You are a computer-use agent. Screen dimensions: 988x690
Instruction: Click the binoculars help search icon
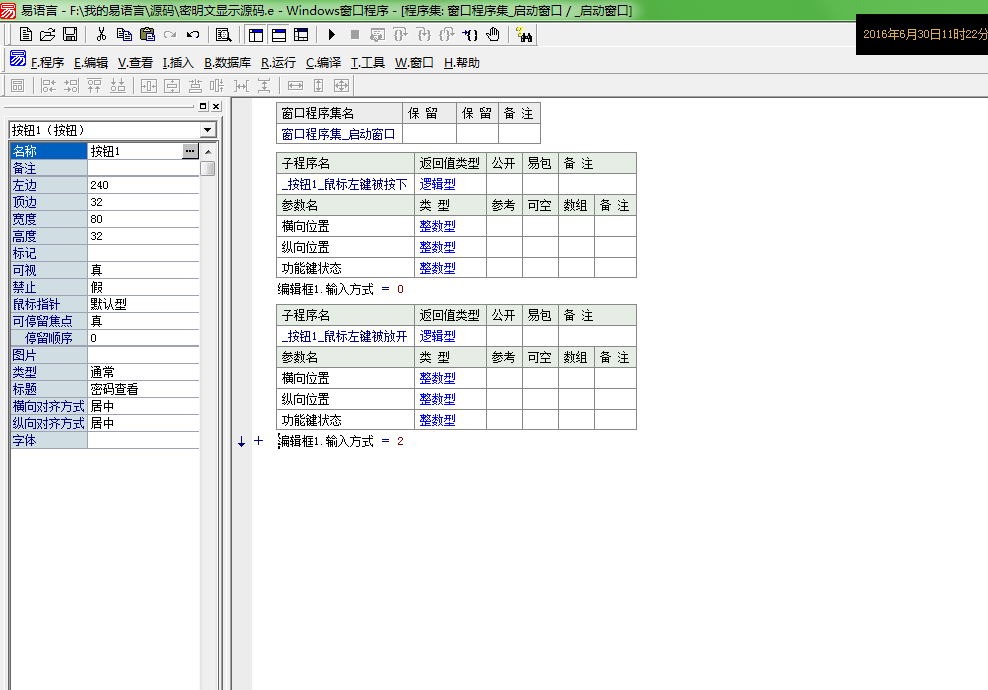point(525,35)
